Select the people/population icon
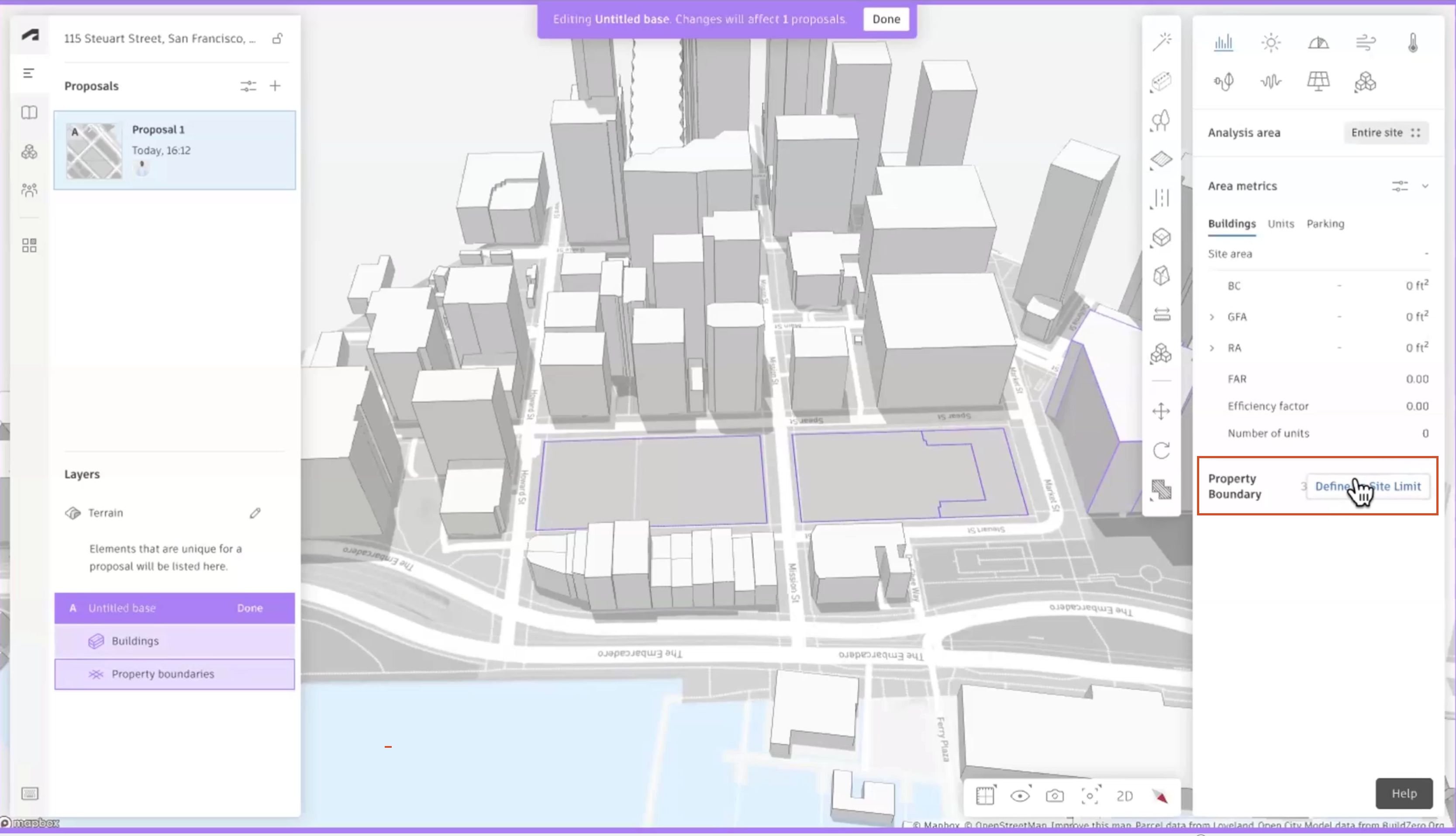Image resolution: width=1456 pixels, height=836 pixels. (x=28, y=190)
